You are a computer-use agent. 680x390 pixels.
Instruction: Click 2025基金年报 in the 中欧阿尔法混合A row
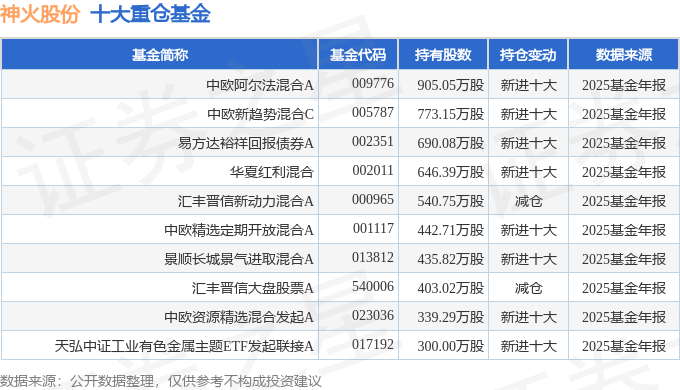click(x=624, y=85)
